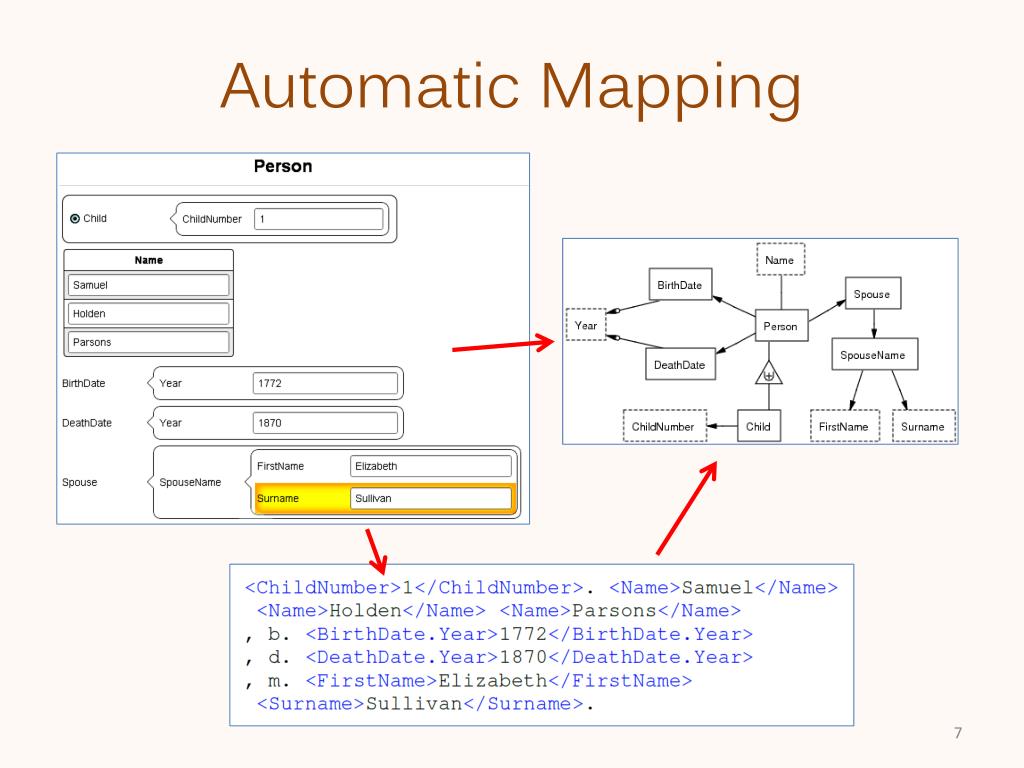Click the opening BirthDate.Year XML tag

click(402, 634)
